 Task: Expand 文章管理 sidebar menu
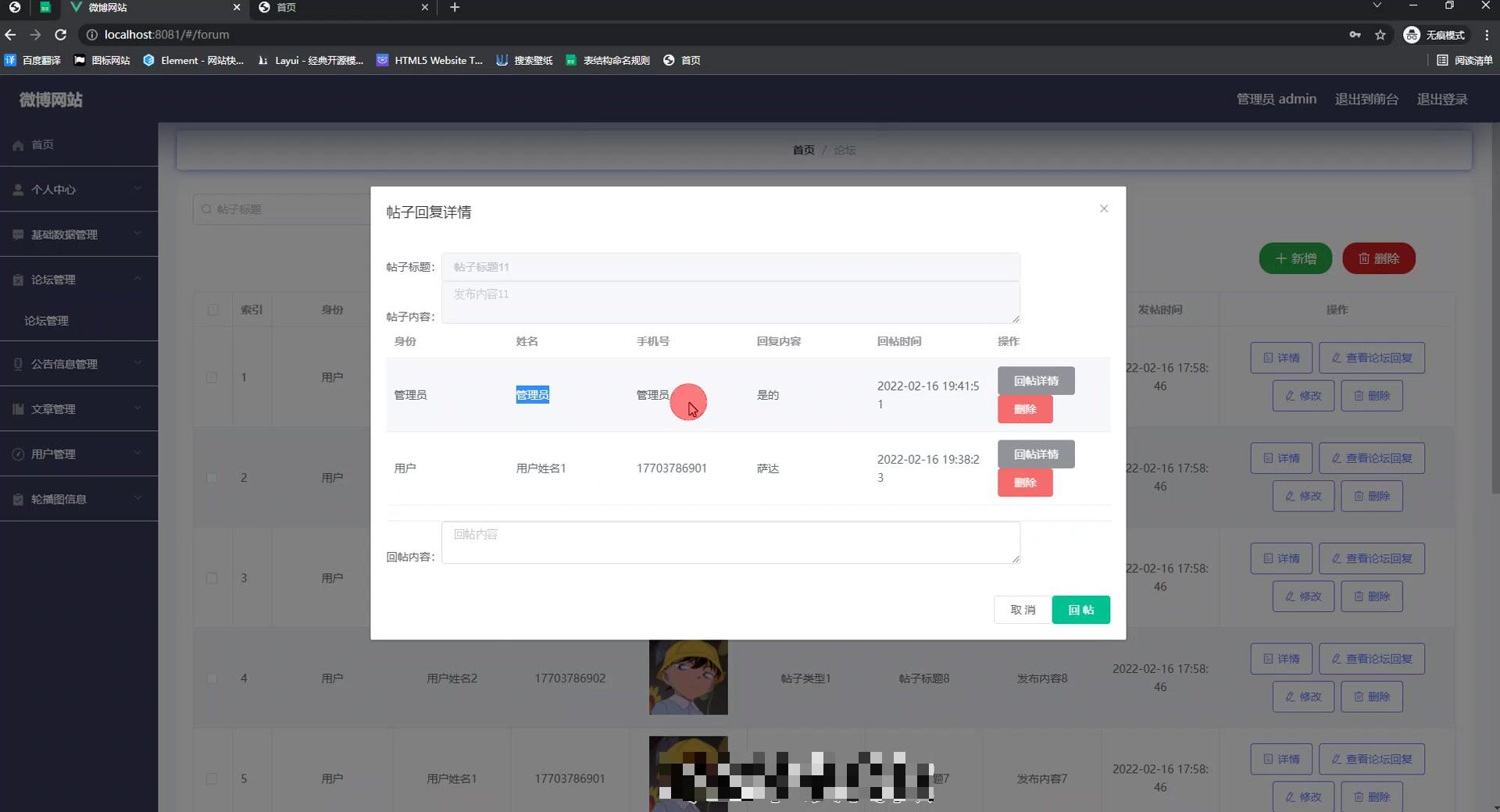tap(79, 409)
